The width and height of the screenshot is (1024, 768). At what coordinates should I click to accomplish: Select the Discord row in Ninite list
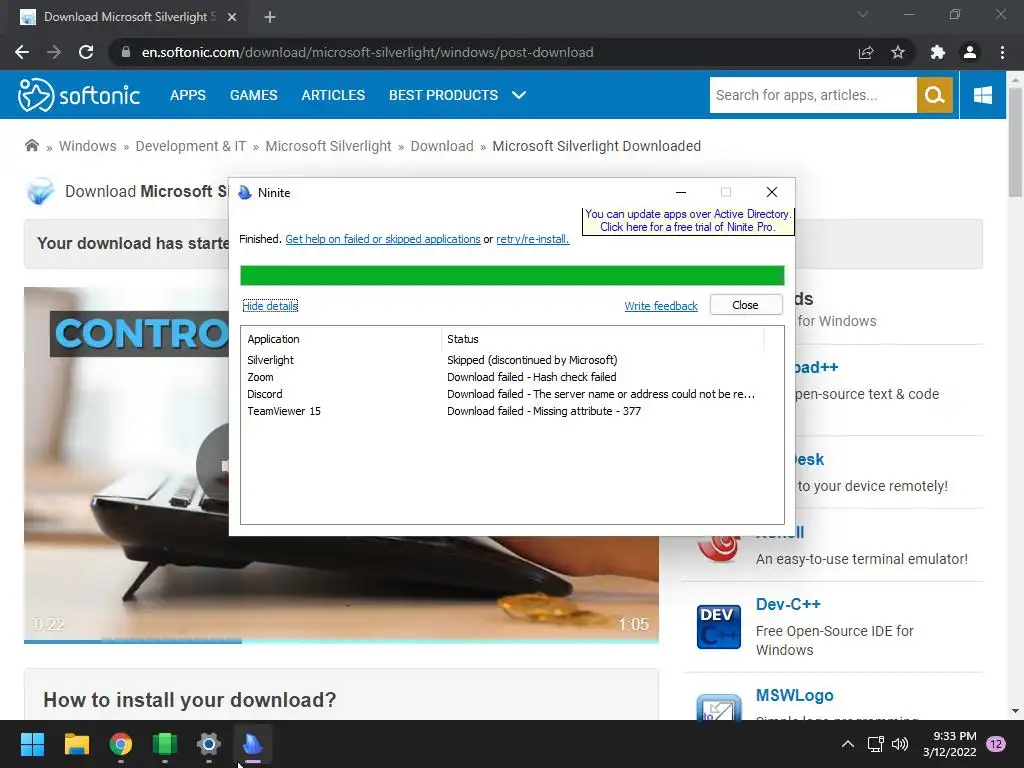tap(503, 394)
